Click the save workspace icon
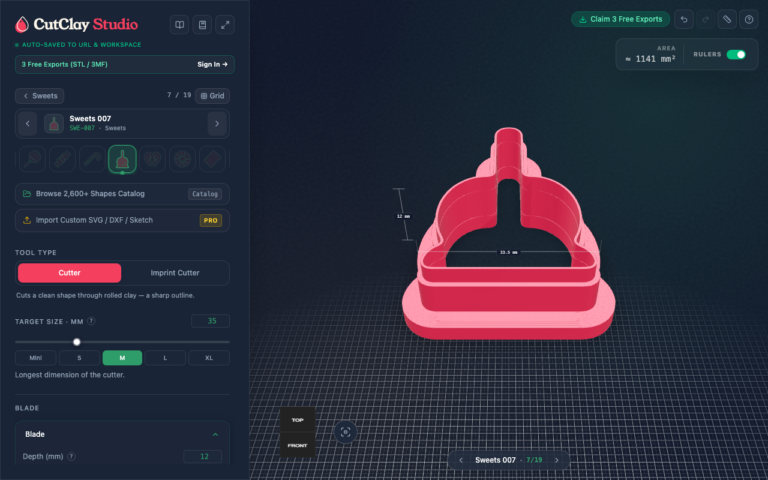The image size is (768, 480). click(x=202, y=25)
